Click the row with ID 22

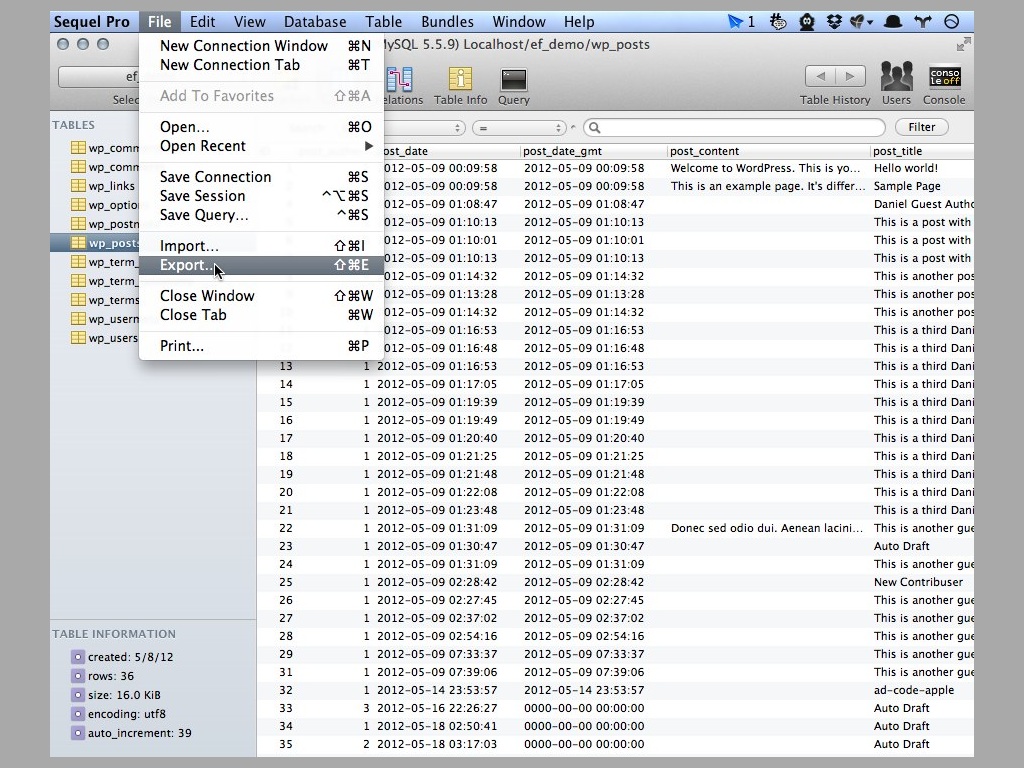point(615,528)
